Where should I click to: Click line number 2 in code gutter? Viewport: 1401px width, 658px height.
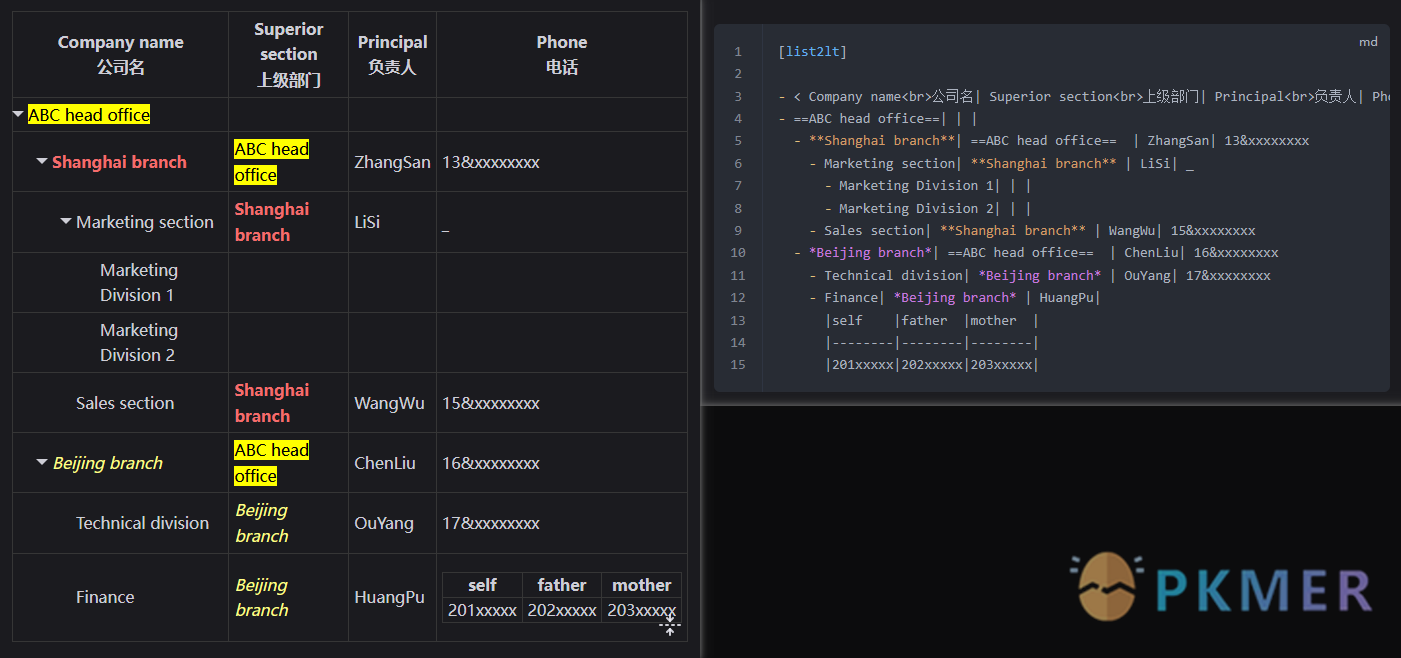click(738, 74)
